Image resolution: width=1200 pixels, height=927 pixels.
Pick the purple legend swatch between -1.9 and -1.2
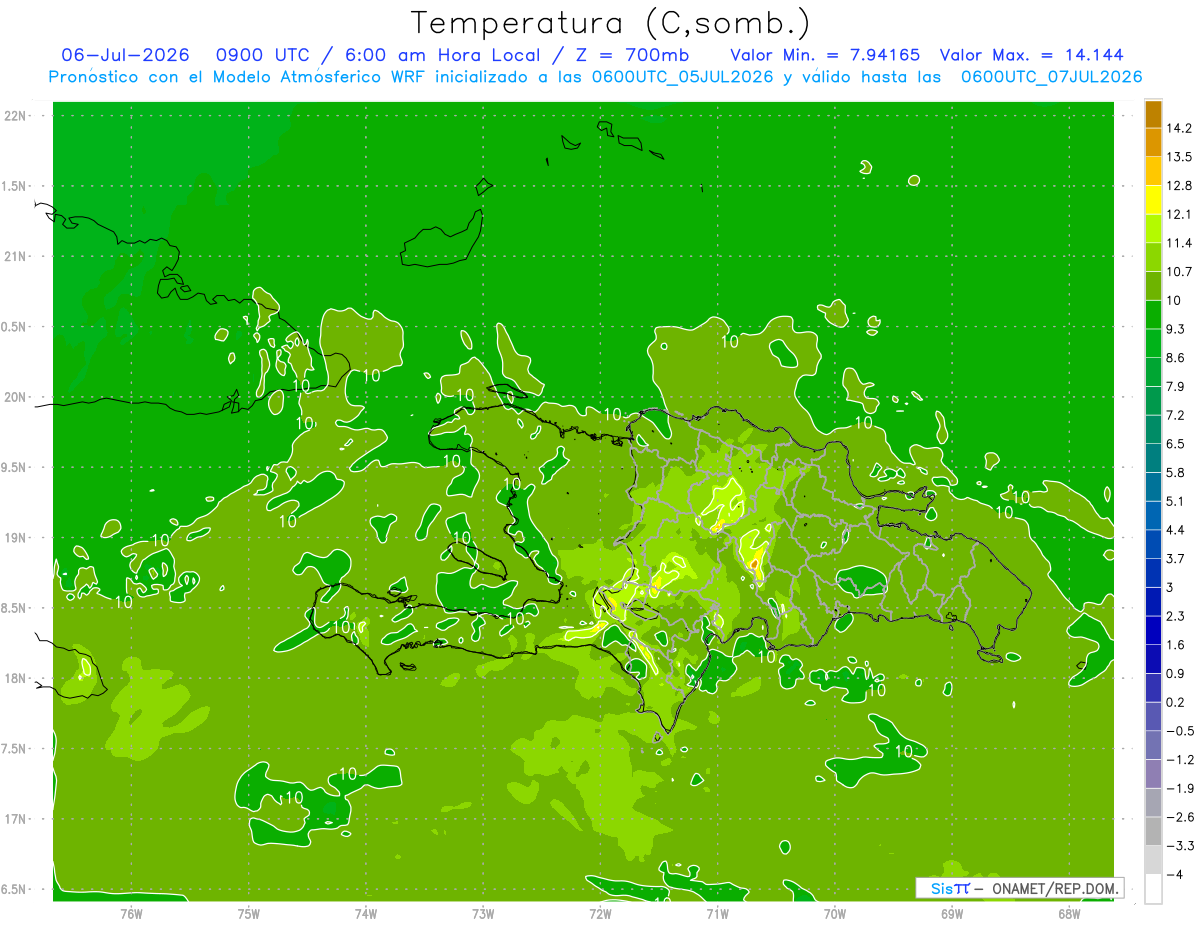[1153, 773]
